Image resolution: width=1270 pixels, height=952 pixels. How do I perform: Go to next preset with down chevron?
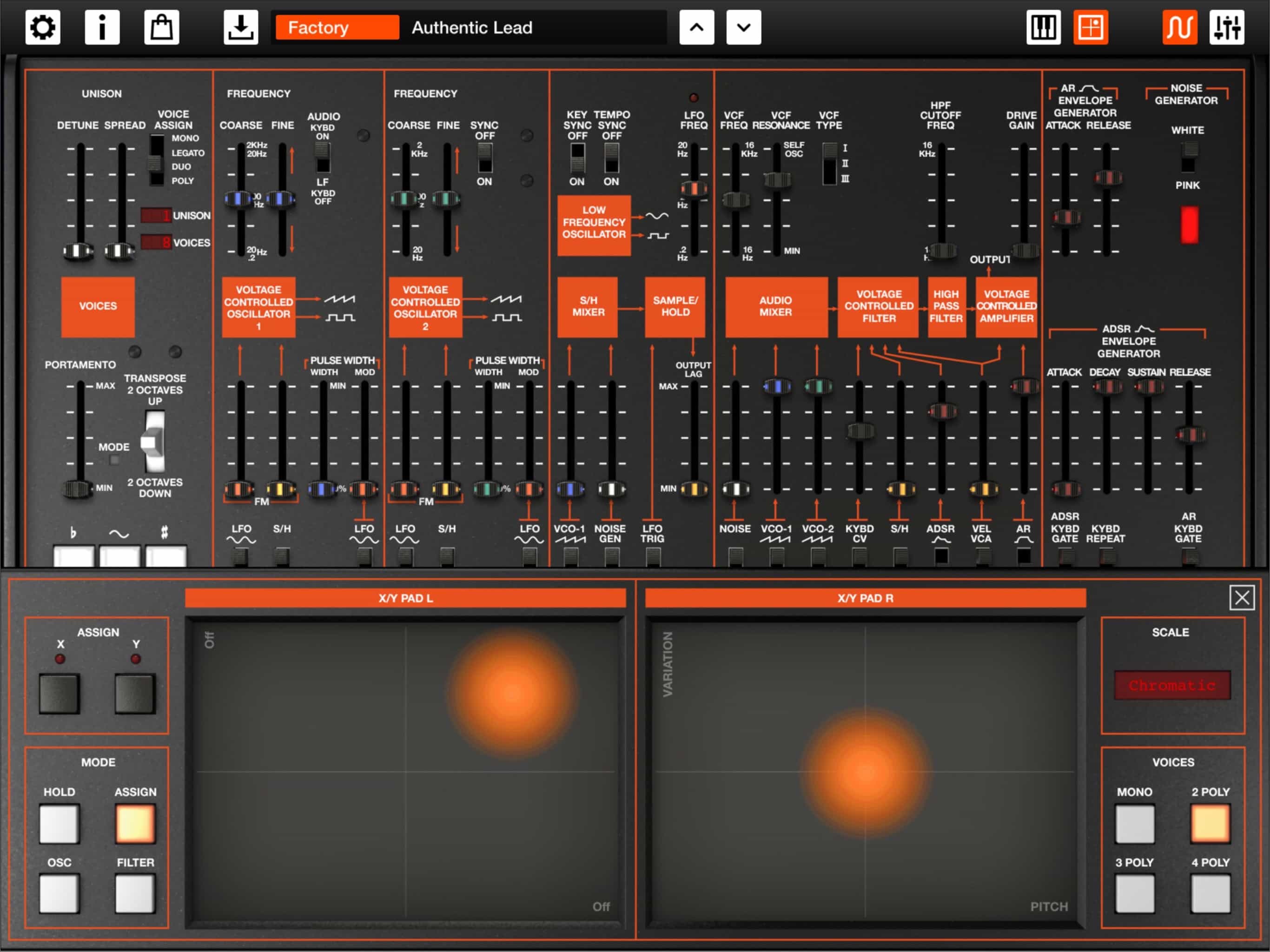pyautogui.click(x=743, y=27)
